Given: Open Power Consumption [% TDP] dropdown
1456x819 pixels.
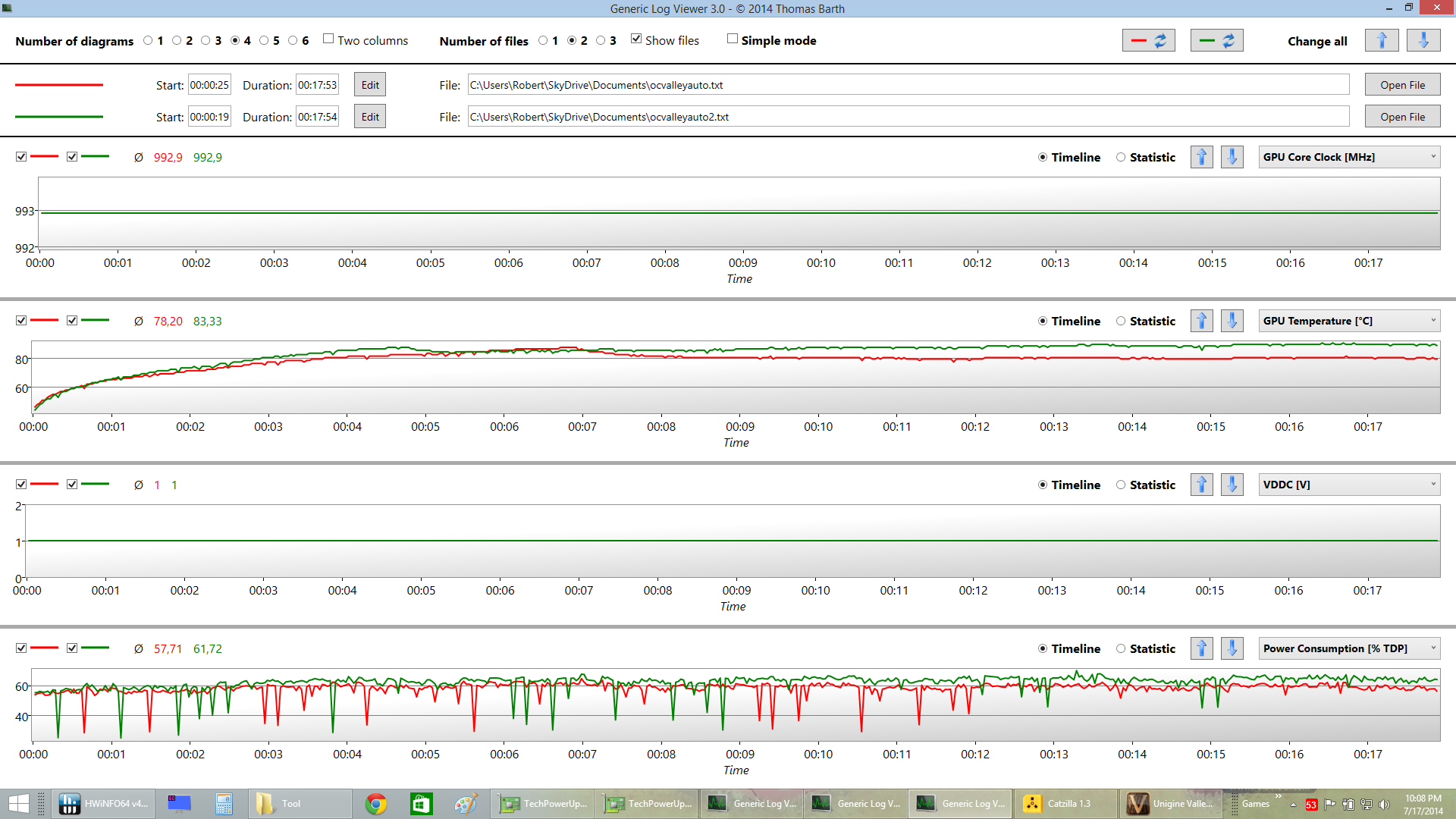Looking at the screenshot, I should click(x=1350, y=648).
